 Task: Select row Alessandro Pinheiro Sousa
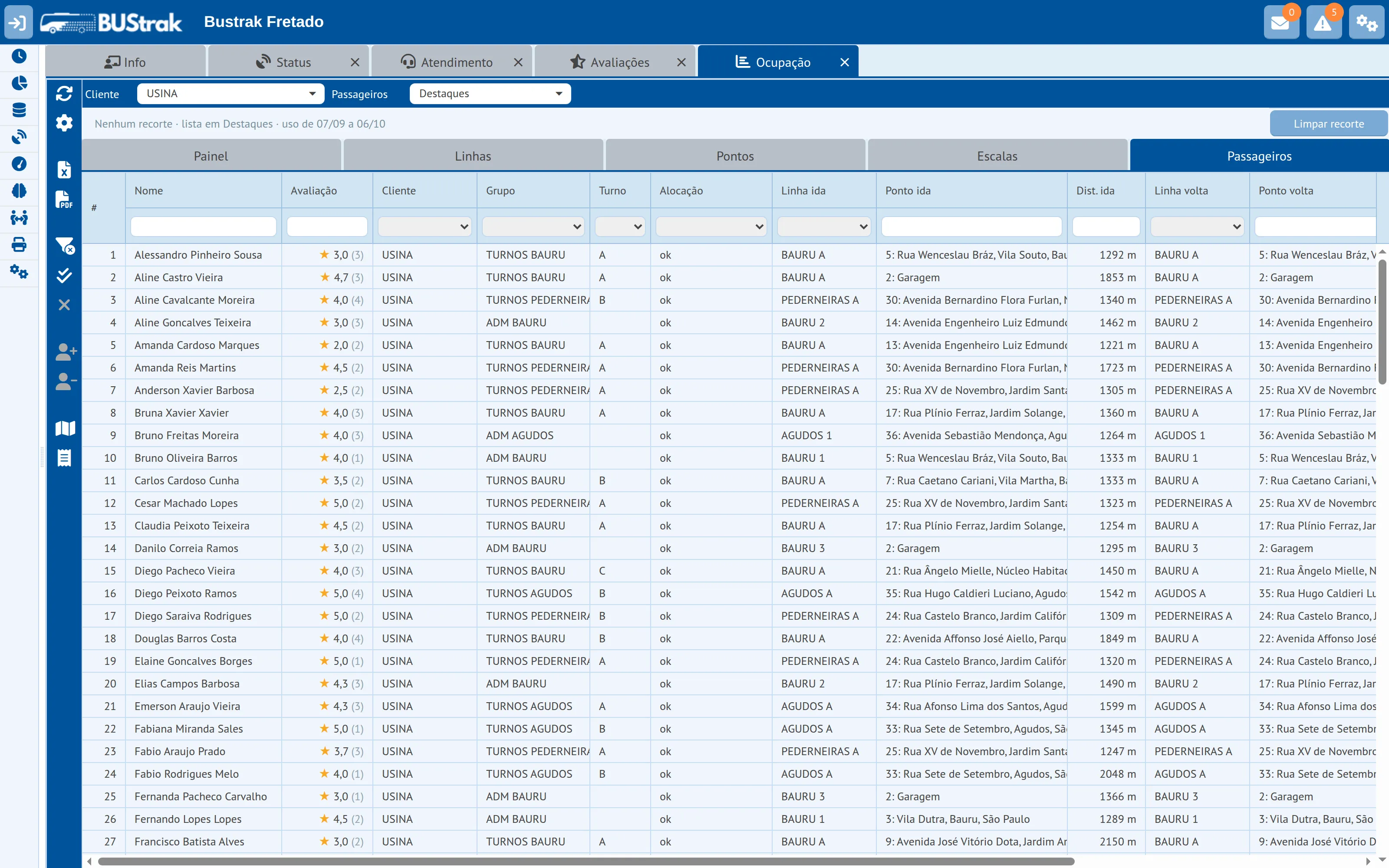729,255
